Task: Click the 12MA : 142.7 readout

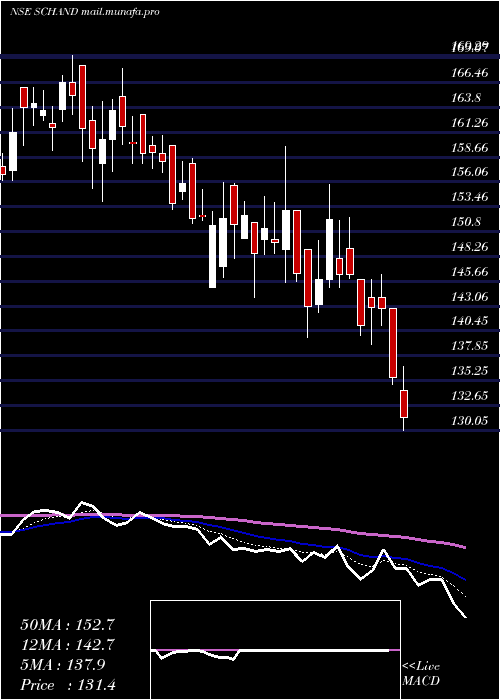Action: 67,645
